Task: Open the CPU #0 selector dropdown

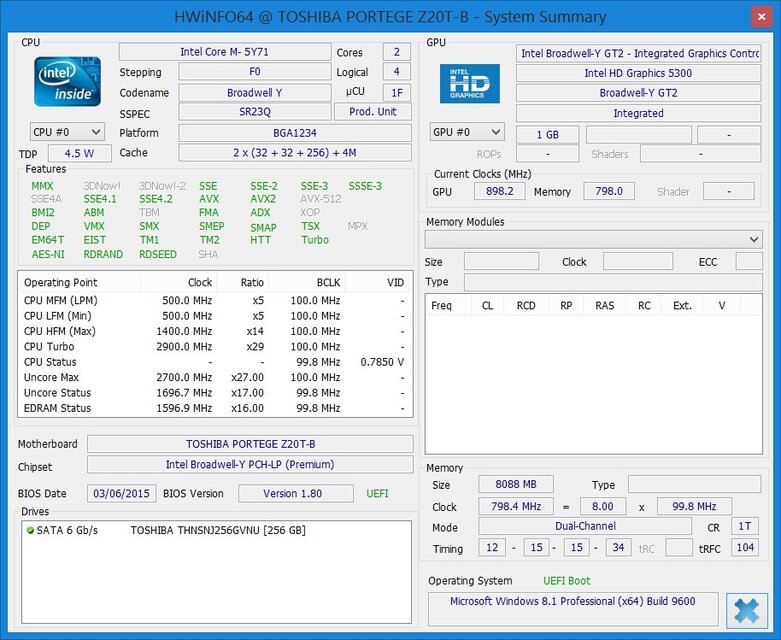Action: click(67, 132)
